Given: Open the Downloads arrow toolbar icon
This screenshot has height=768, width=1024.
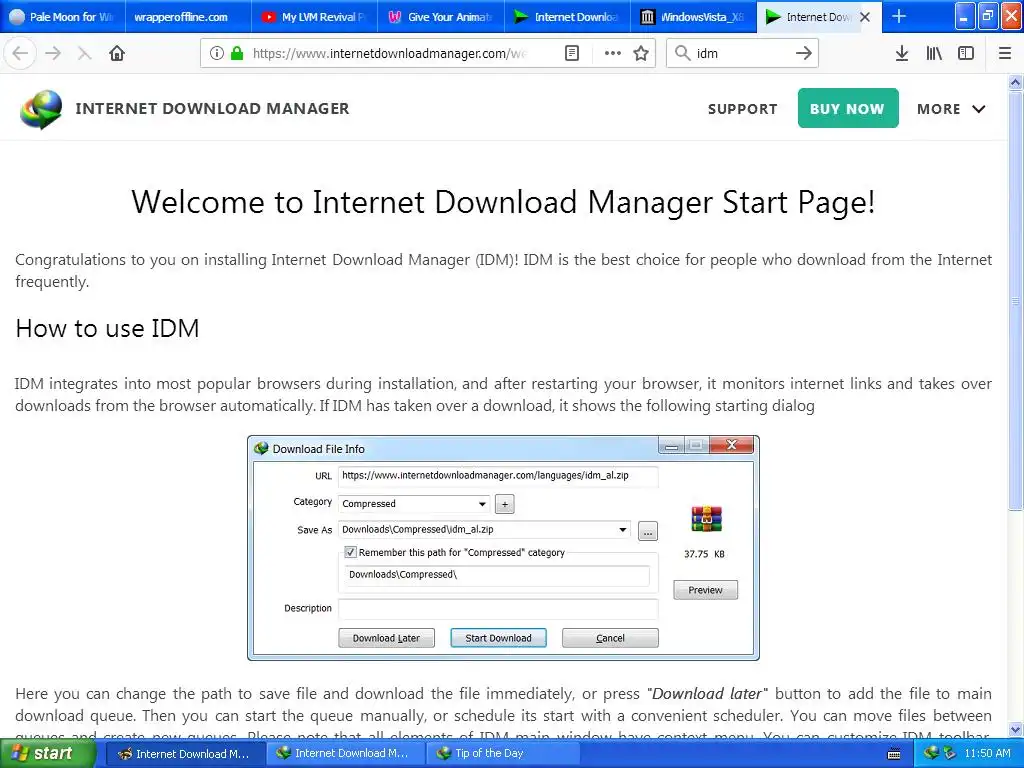Looking at the screenshot, I should point(902,53).
